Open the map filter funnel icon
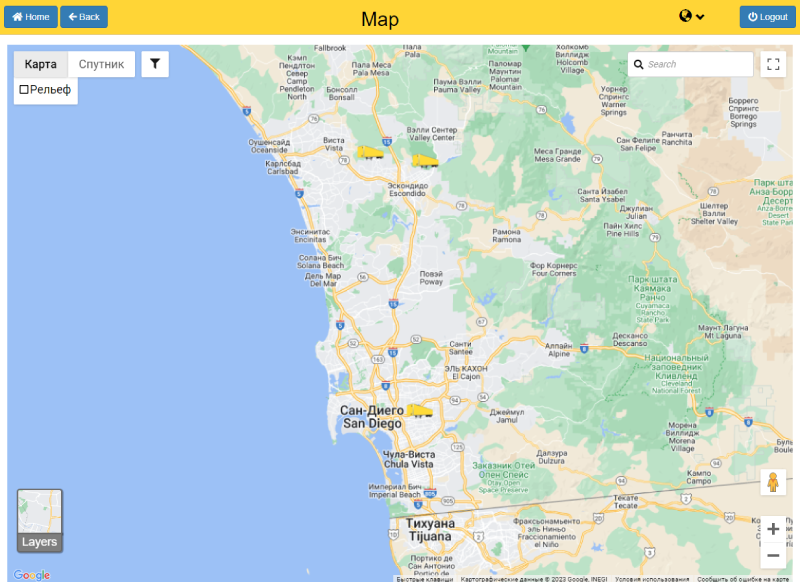 point(155,64)
